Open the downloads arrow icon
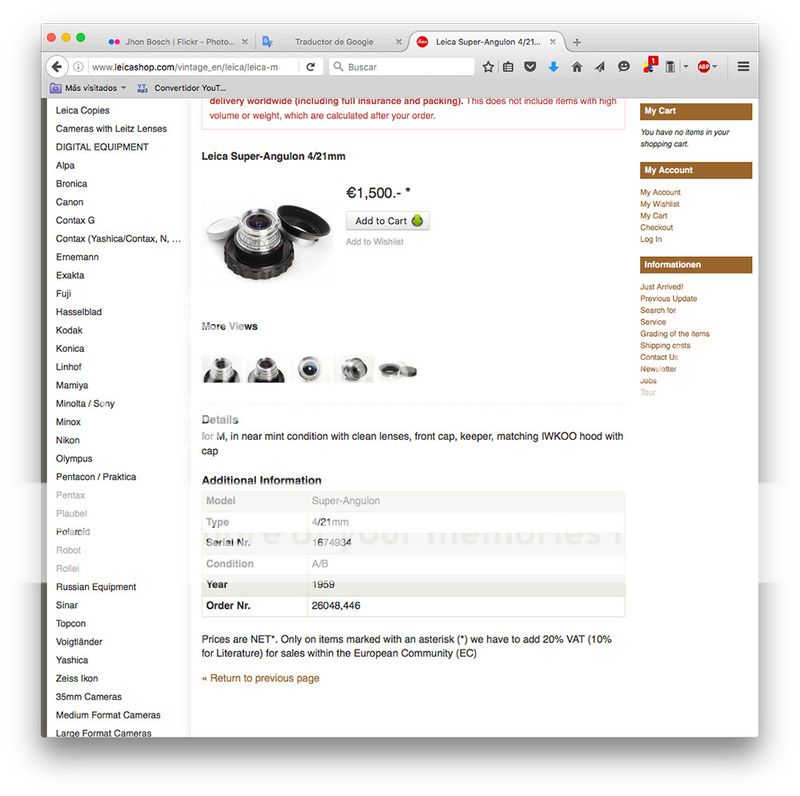The height and width of the screenshot is (796, 800). point(553,67)
